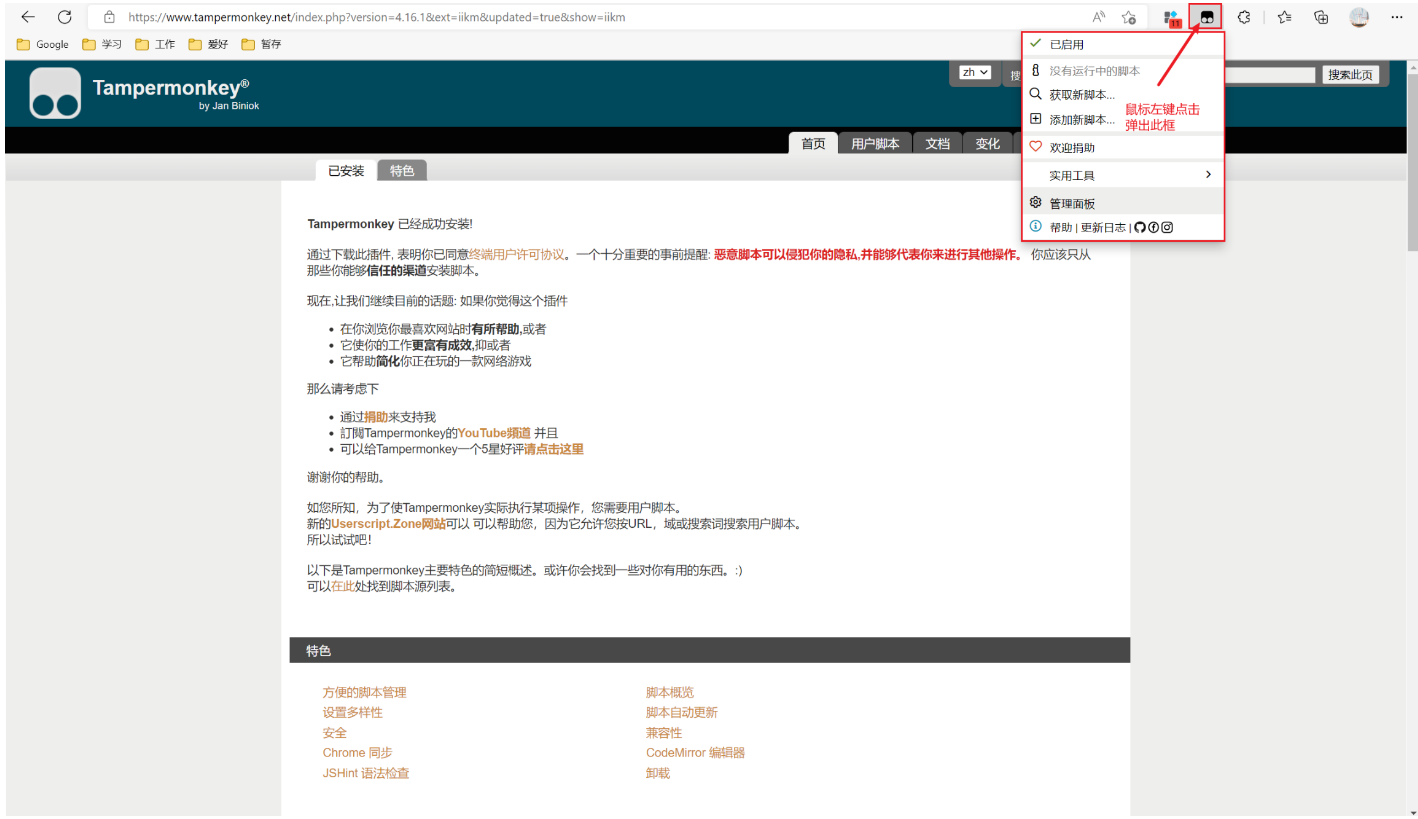Open the extension icon with the red 11 badge

tap(1173, 18)
